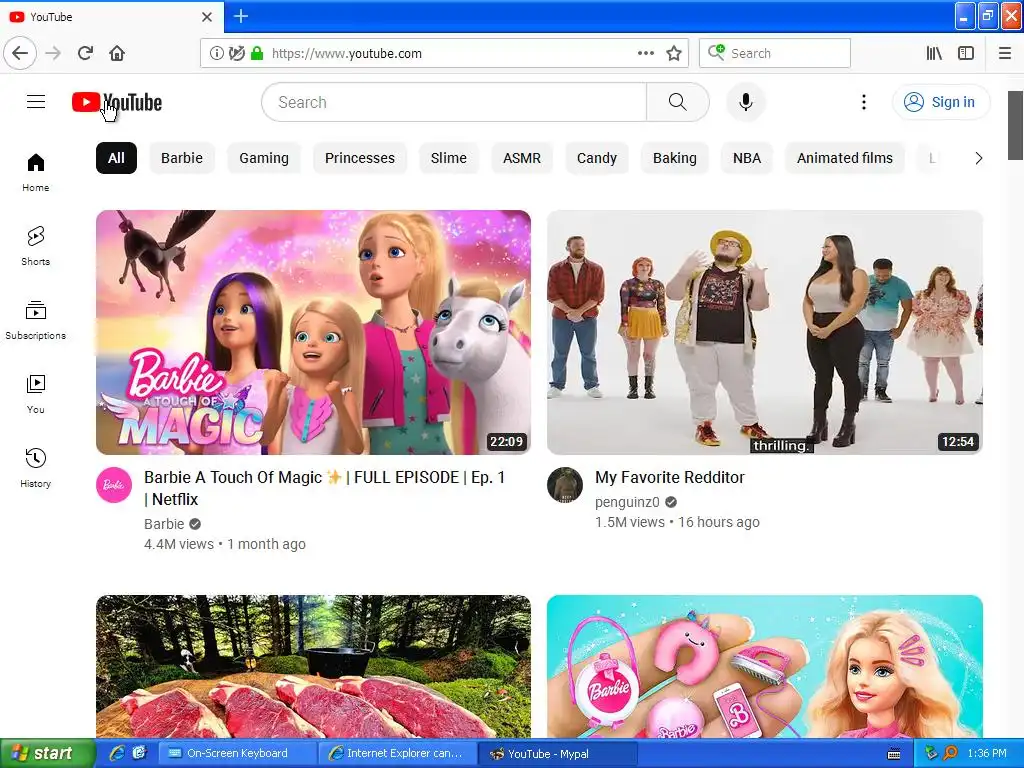Show site information icon in address bar
The height and width of the screenshot is (768, 1024).
tap(216, 54)
